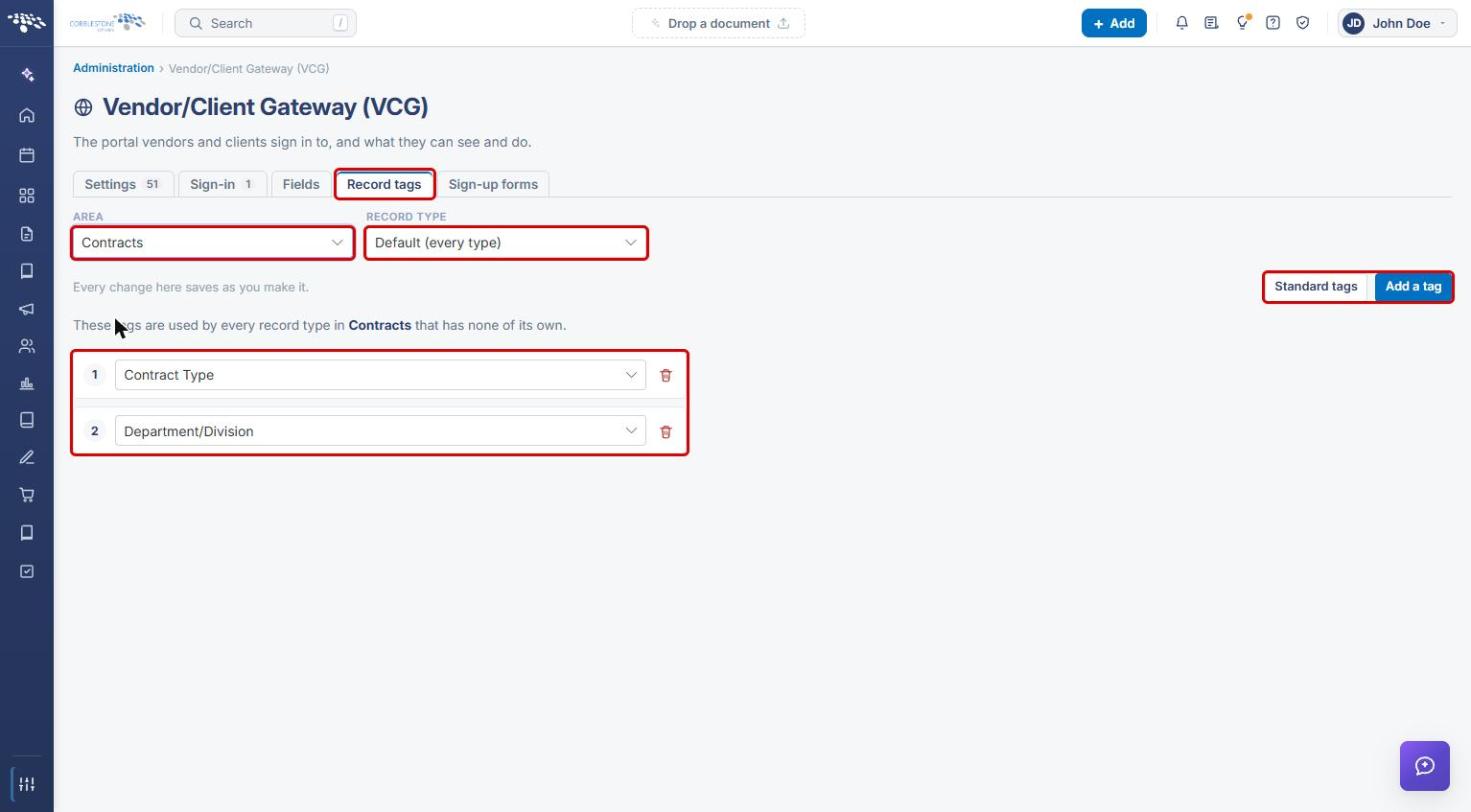Expand the Department/Division tag dropdown
This screenshot has width=1471, height=812.
(x=380, y=431)
